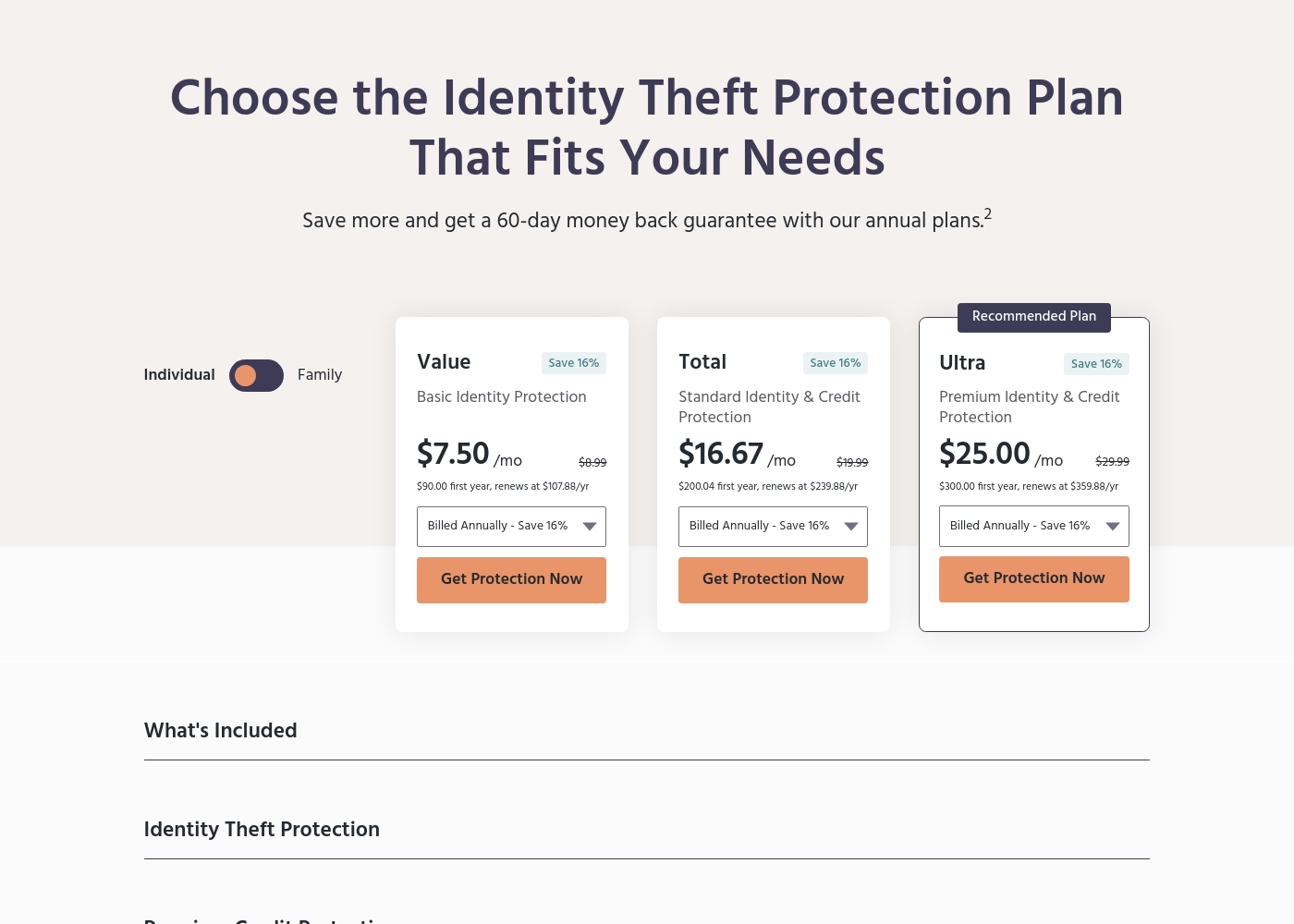Open Ultra plan billing dropdown
This screenshot has height=924, width=1294.
click(x=1034, y=526)
